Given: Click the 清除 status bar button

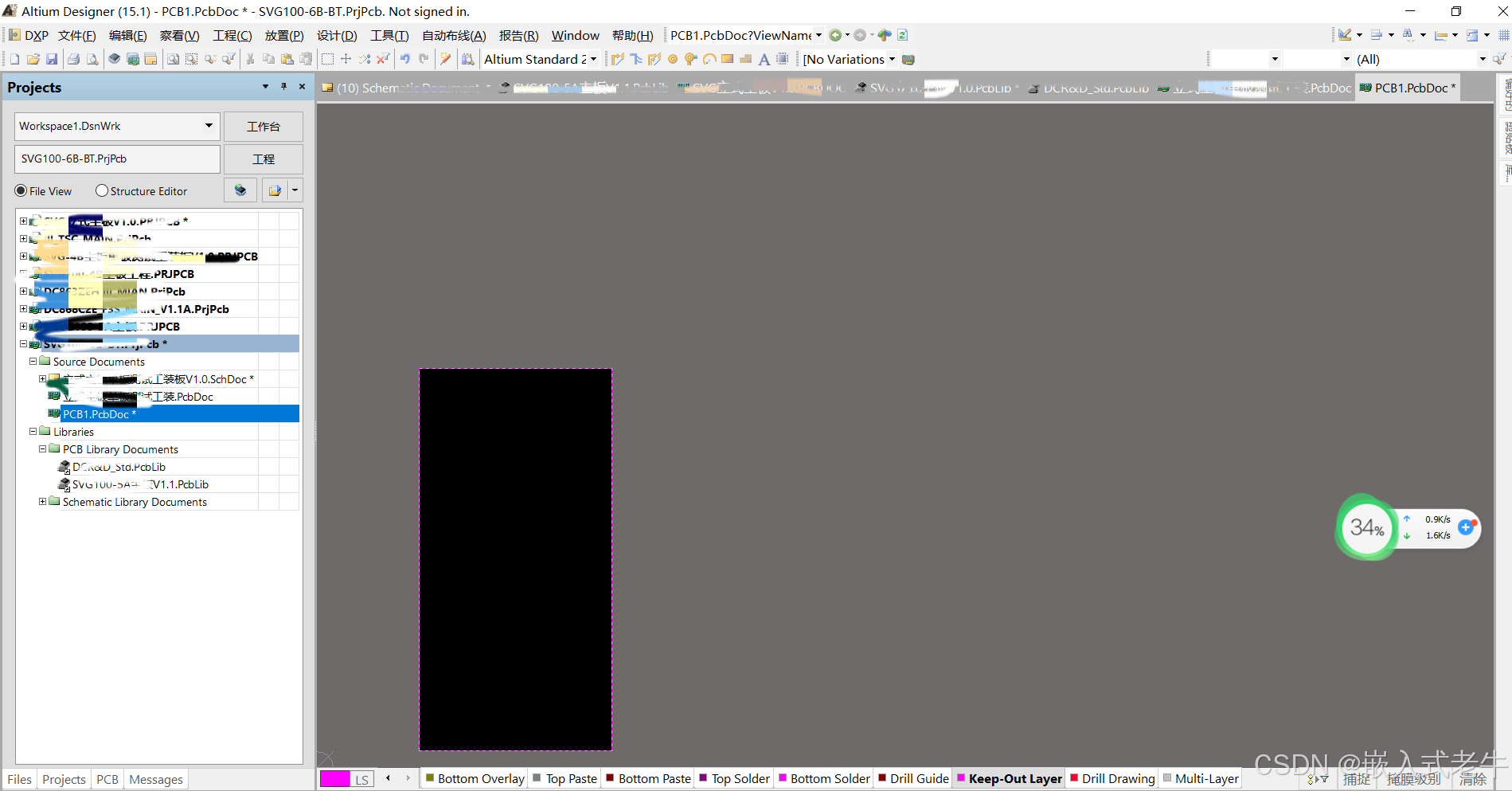Looking at the screenshot, I should coord(1473,779).
